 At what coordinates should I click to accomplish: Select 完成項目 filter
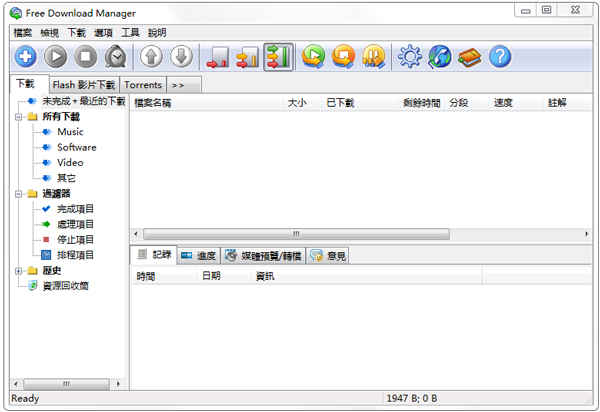75,209
